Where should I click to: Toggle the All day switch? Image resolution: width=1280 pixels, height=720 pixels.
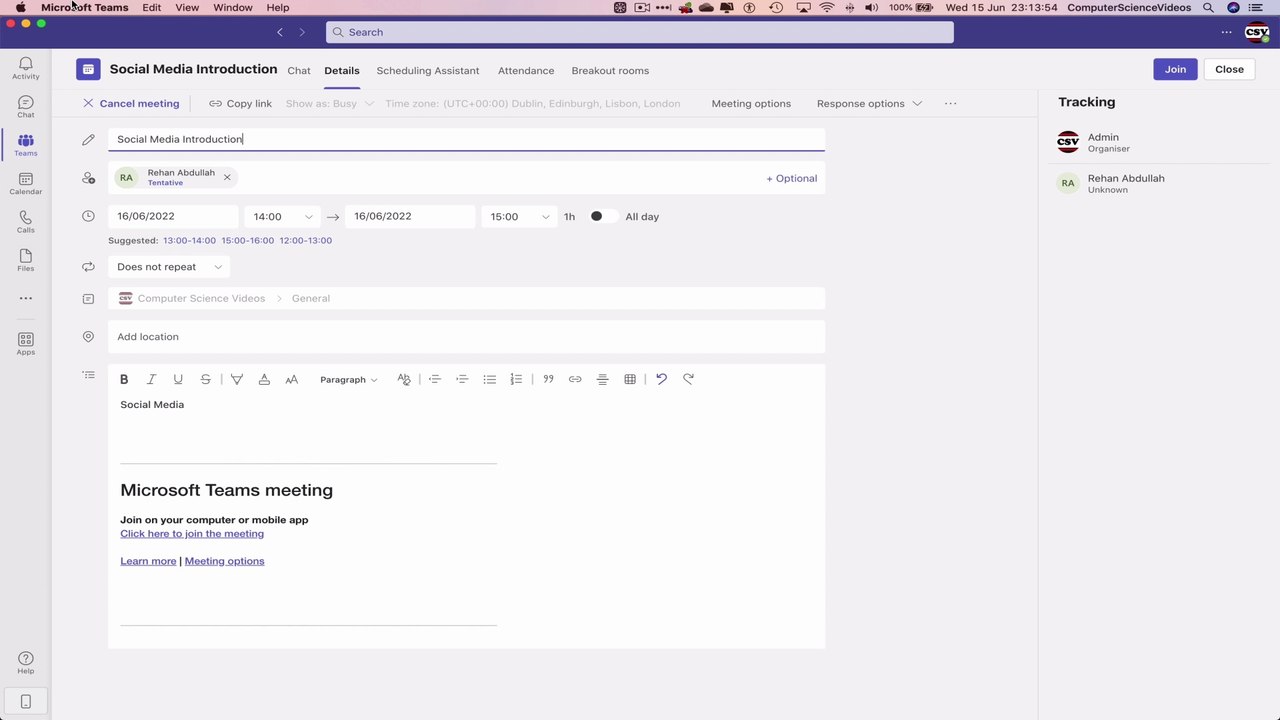(x=602, y=216)
